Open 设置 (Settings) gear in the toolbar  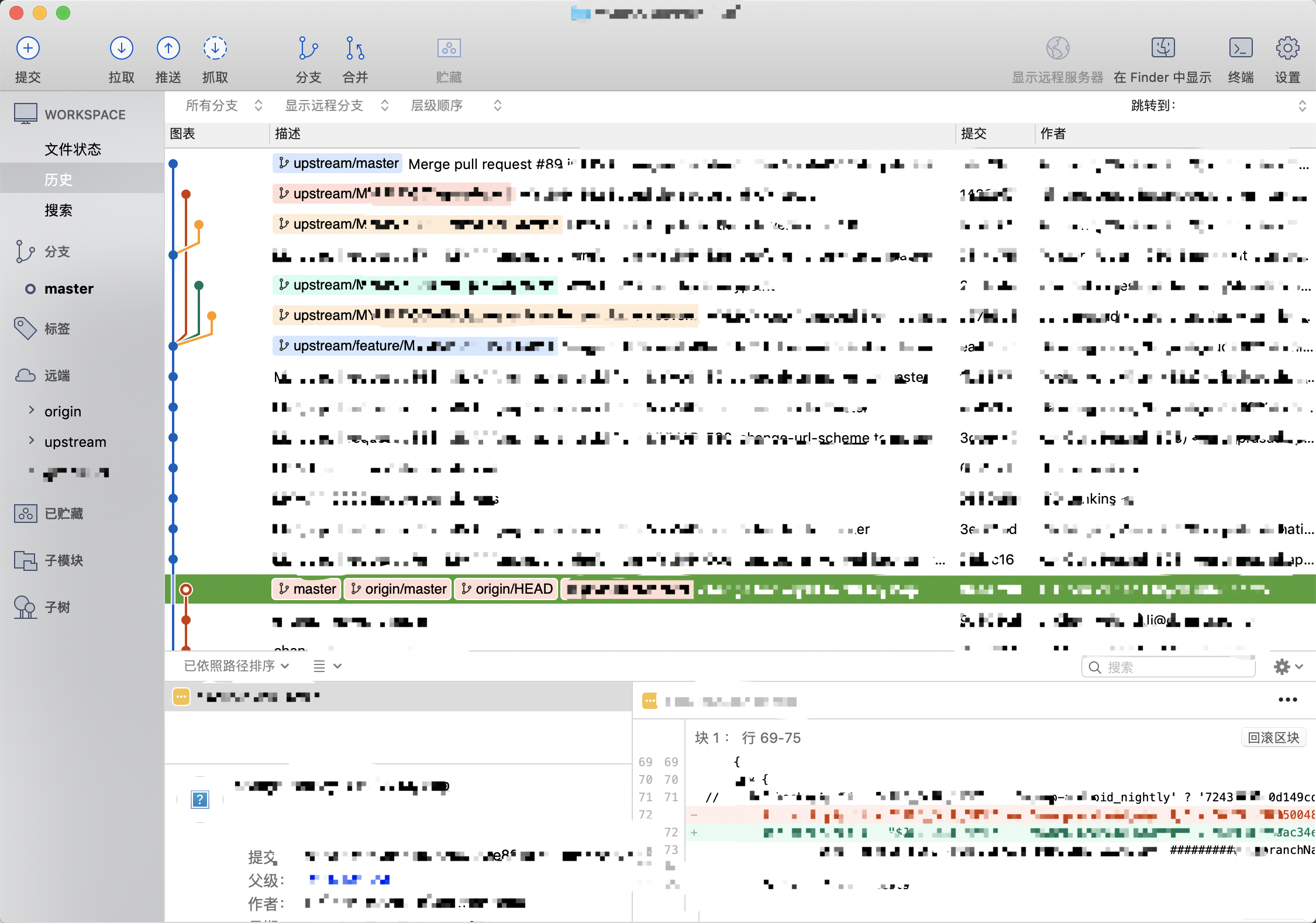[1287, 49]
